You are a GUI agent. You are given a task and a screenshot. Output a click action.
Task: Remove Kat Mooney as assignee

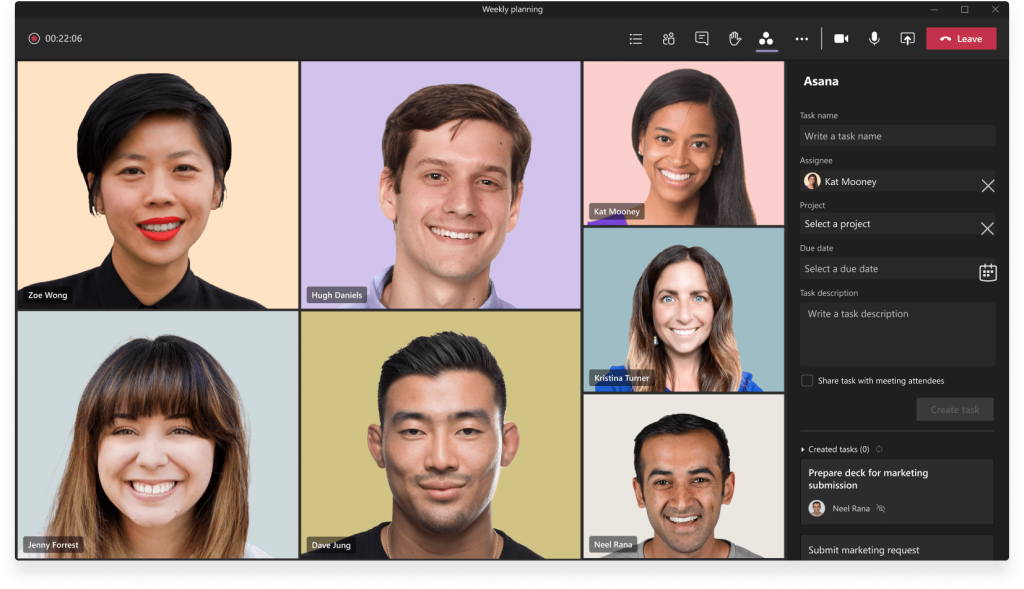[988, 185]
